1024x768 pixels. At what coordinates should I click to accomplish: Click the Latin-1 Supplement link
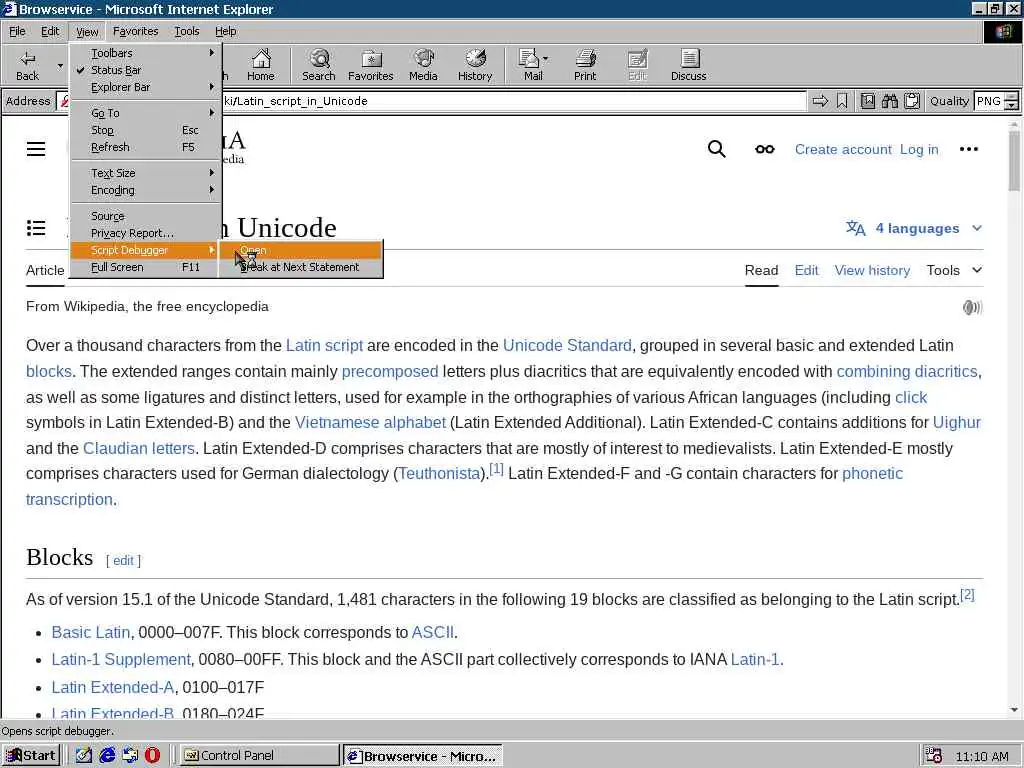[121, 660]
